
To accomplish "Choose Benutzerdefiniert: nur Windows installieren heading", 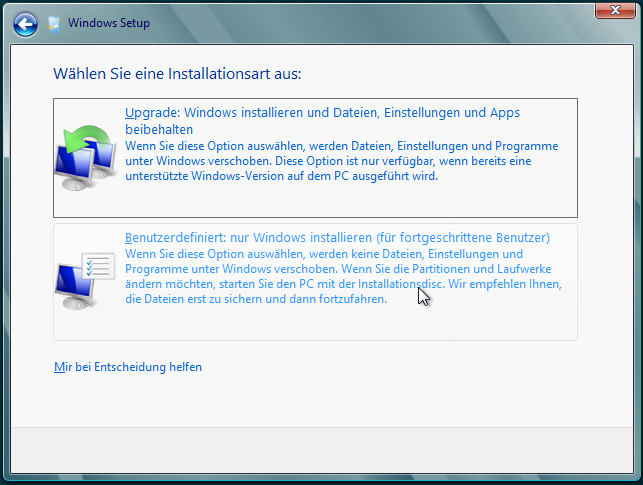I will click(x=337, y=238).
